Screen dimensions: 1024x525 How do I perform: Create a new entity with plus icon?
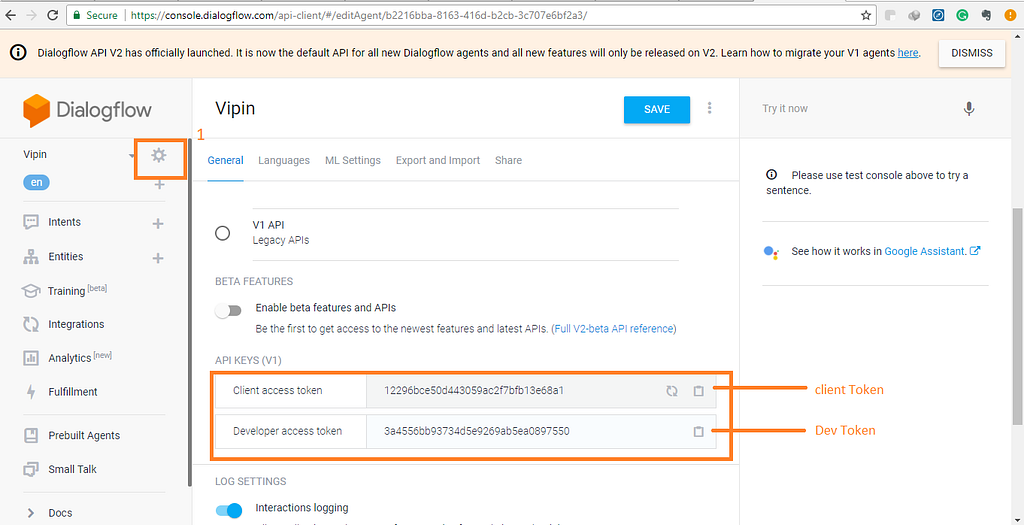point(158,258)
